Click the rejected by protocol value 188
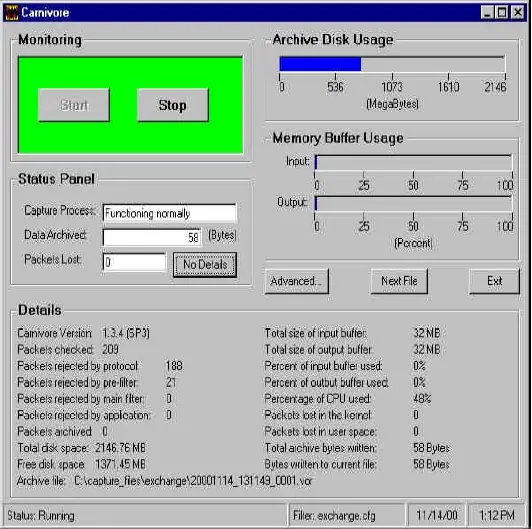The image size is (532, 529). point(174,366)
